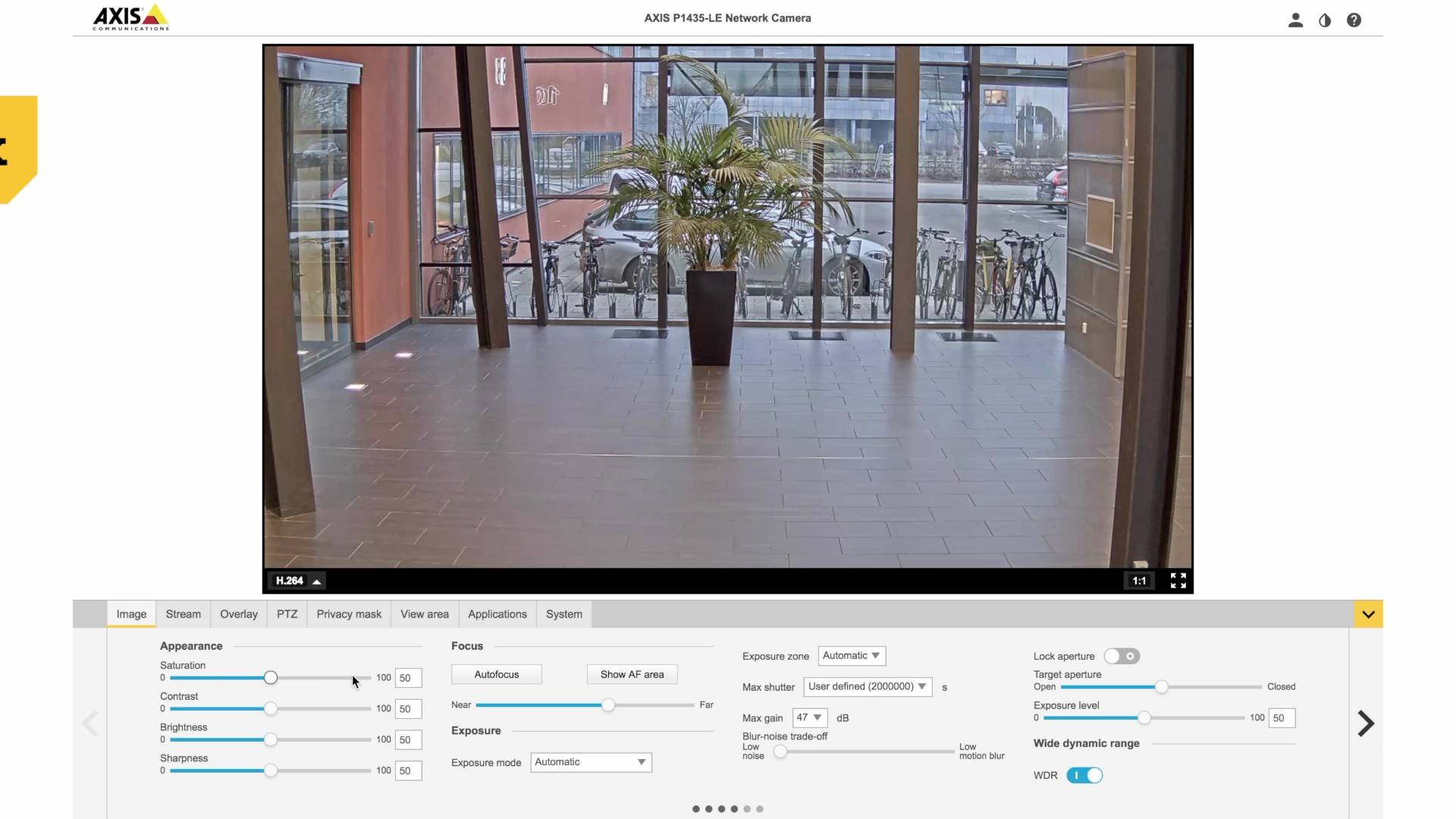Click the Saturation slider handle

point(271,678)
